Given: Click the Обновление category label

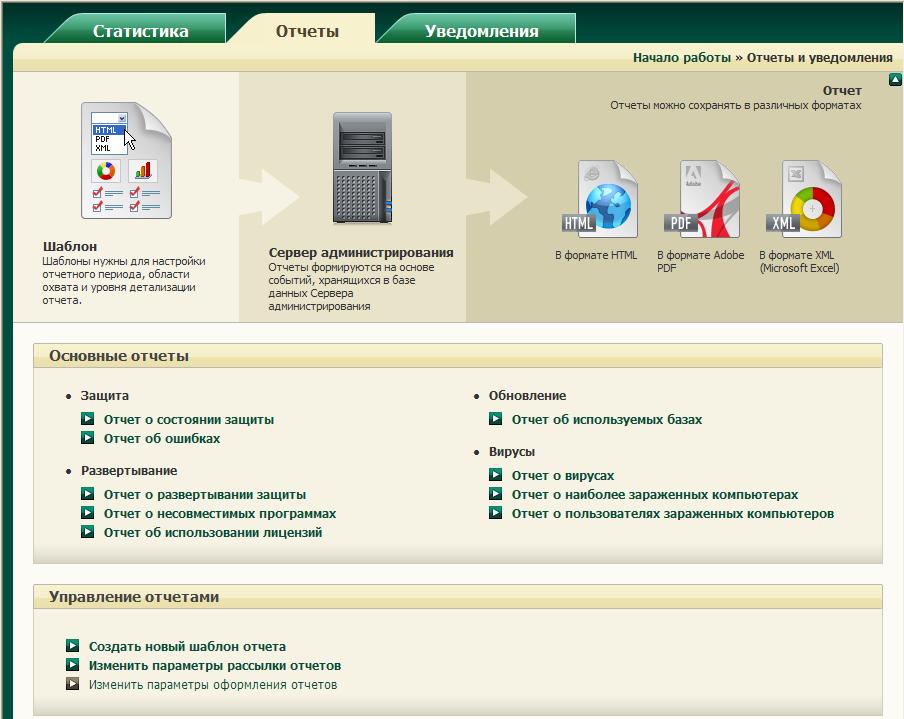Looking at the screenshot, I should tap(528, 396).
